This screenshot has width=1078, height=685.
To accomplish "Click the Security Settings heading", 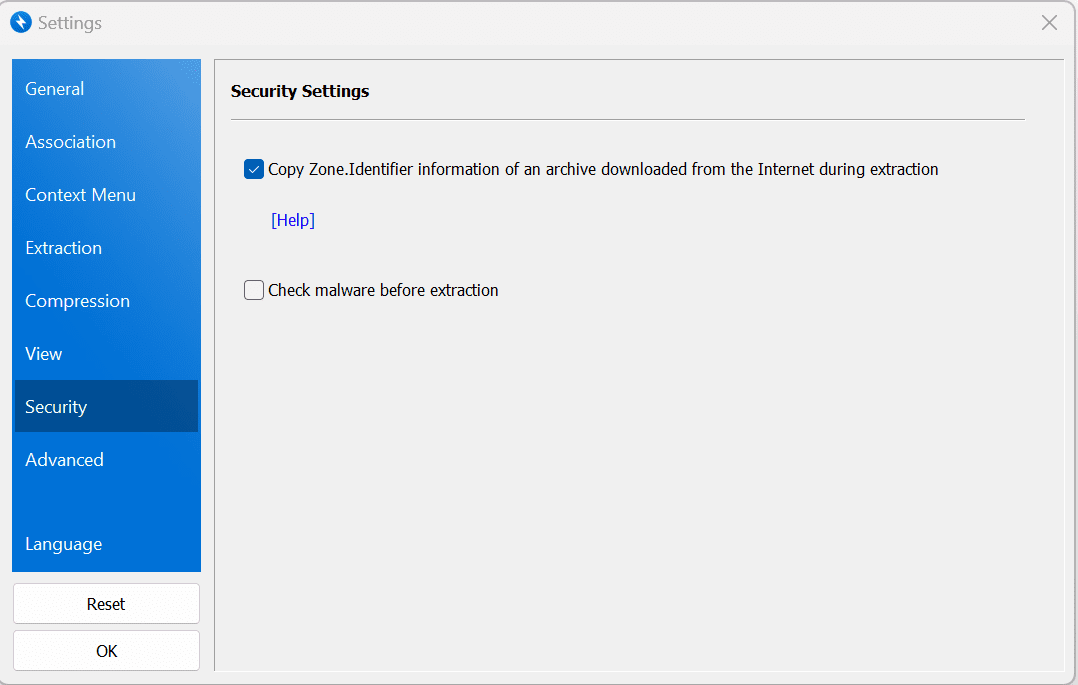I will tap(300, 91).
